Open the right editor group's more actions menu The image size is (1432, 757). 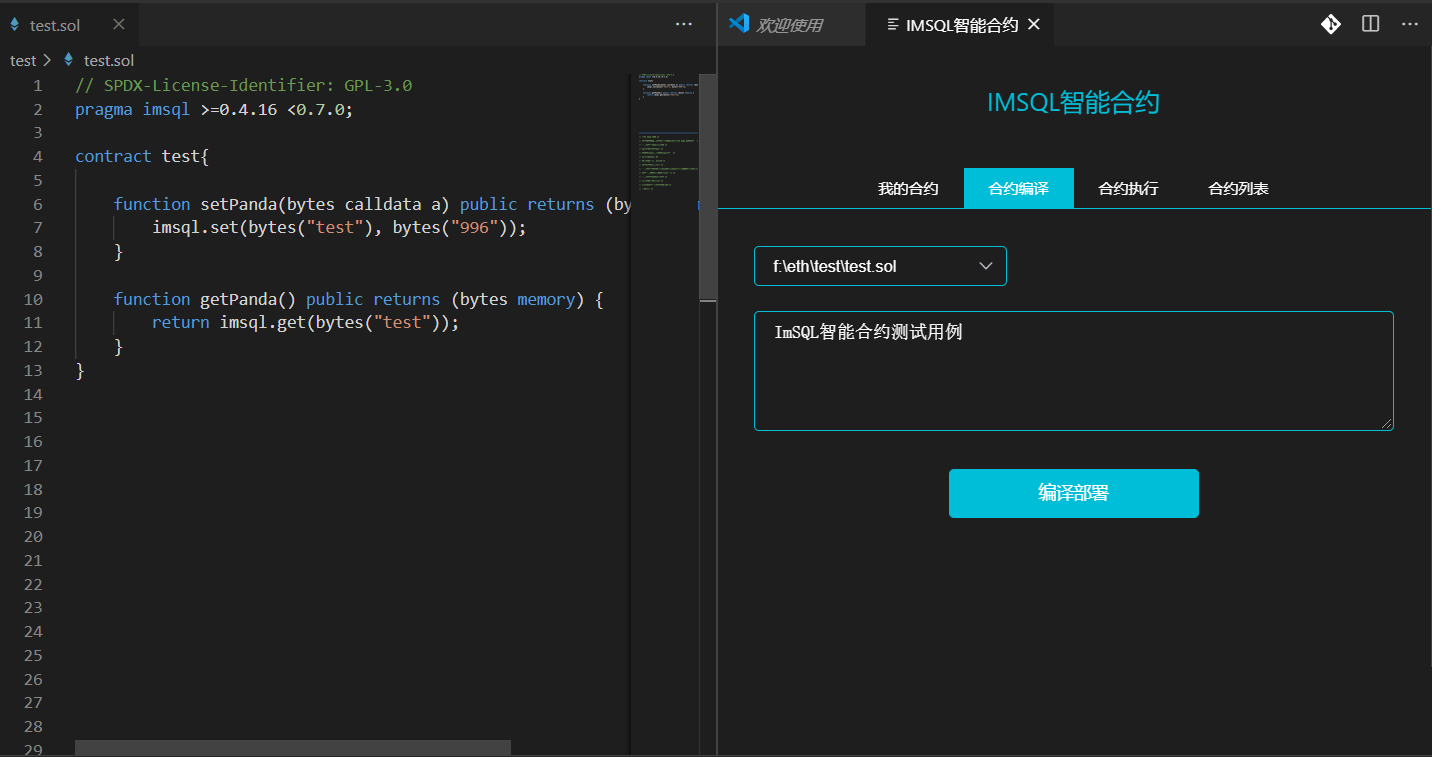(x=1410, y=24)
